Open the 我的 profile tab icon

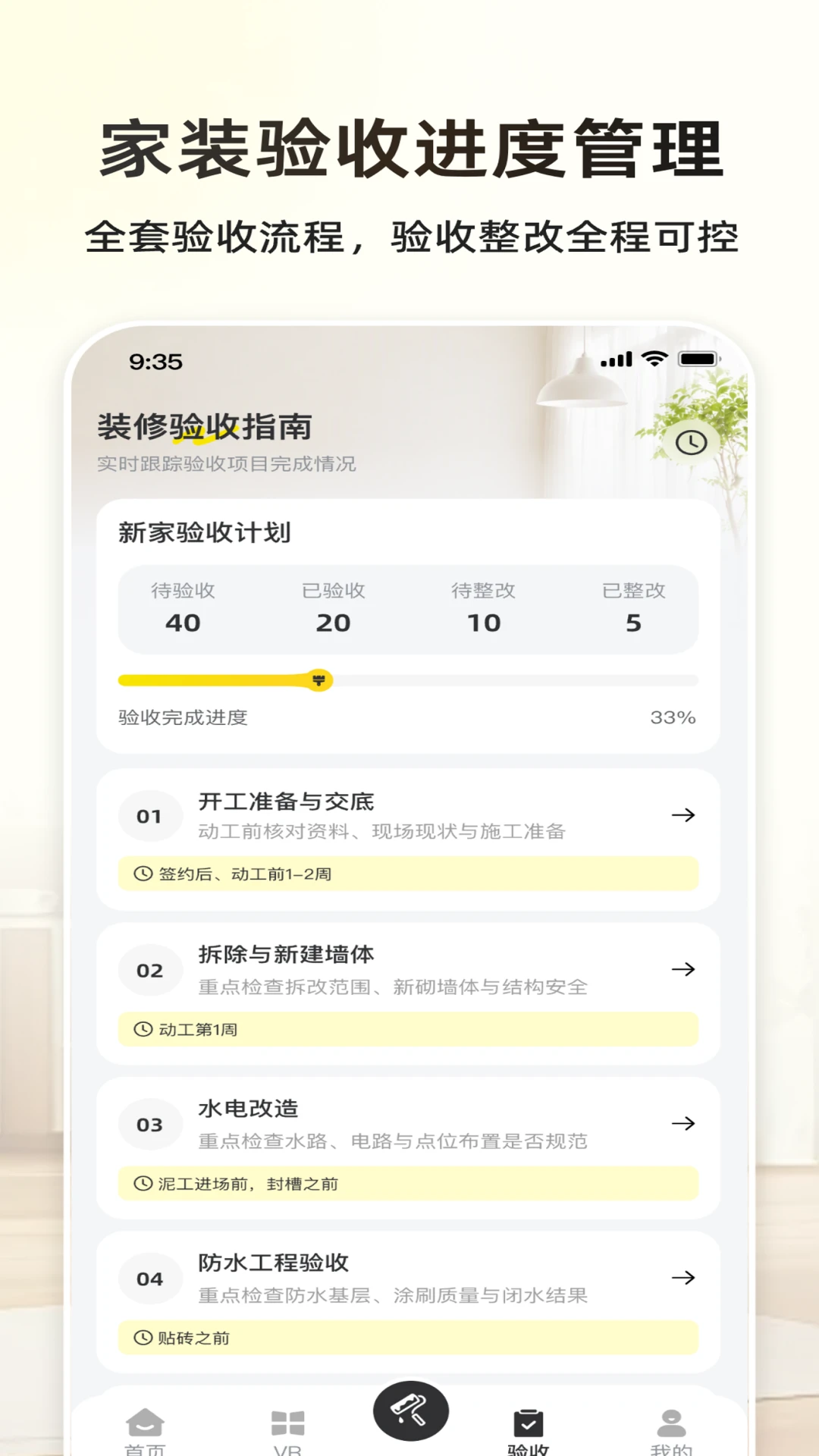tap(671, 1423)
